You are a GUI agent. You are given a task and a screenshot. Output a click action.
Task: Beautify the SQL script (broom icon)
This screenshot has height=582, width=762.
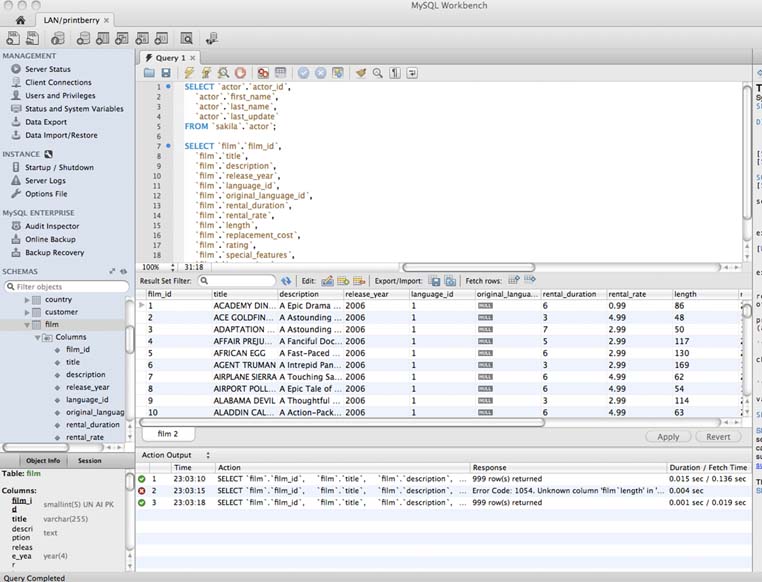coord(361,73)
